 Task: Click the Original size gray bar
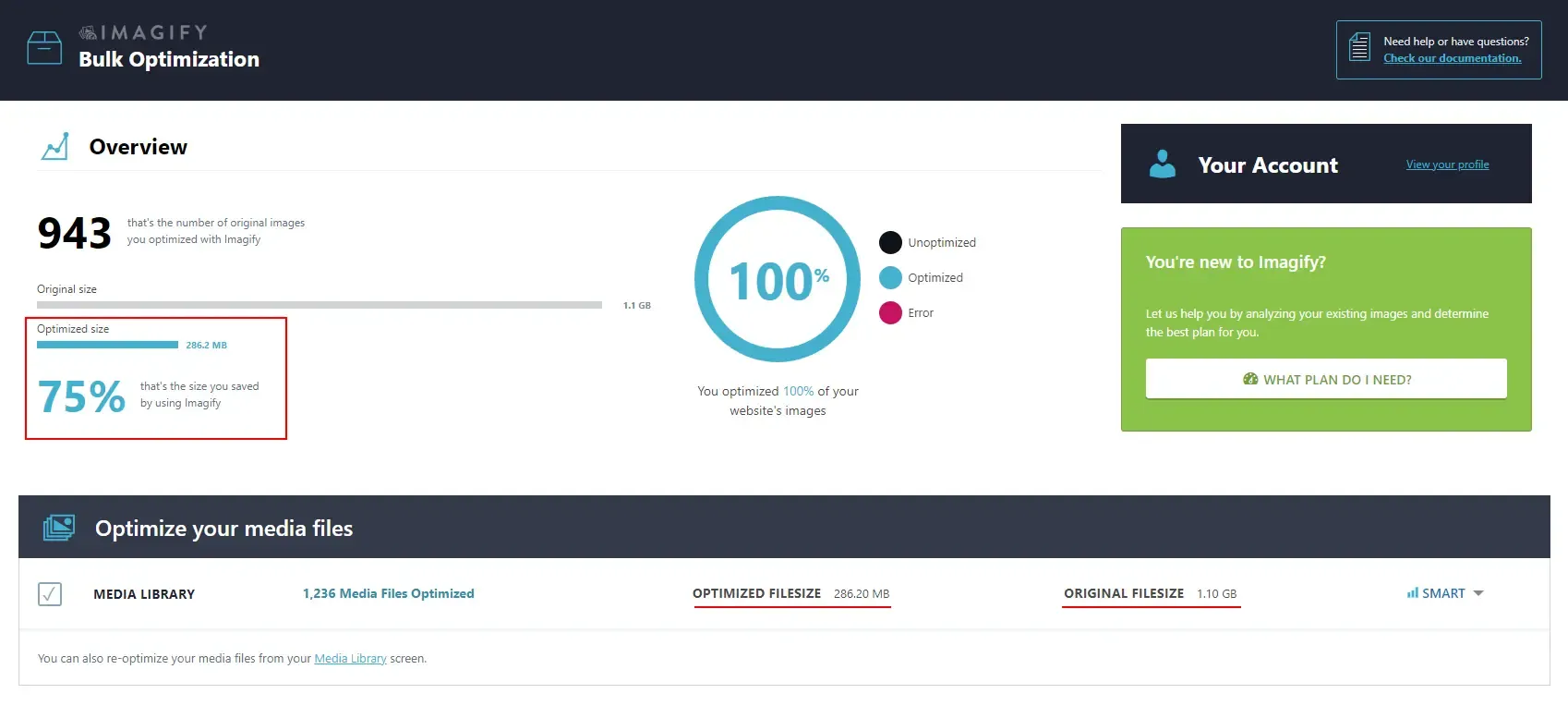(320, 304)
